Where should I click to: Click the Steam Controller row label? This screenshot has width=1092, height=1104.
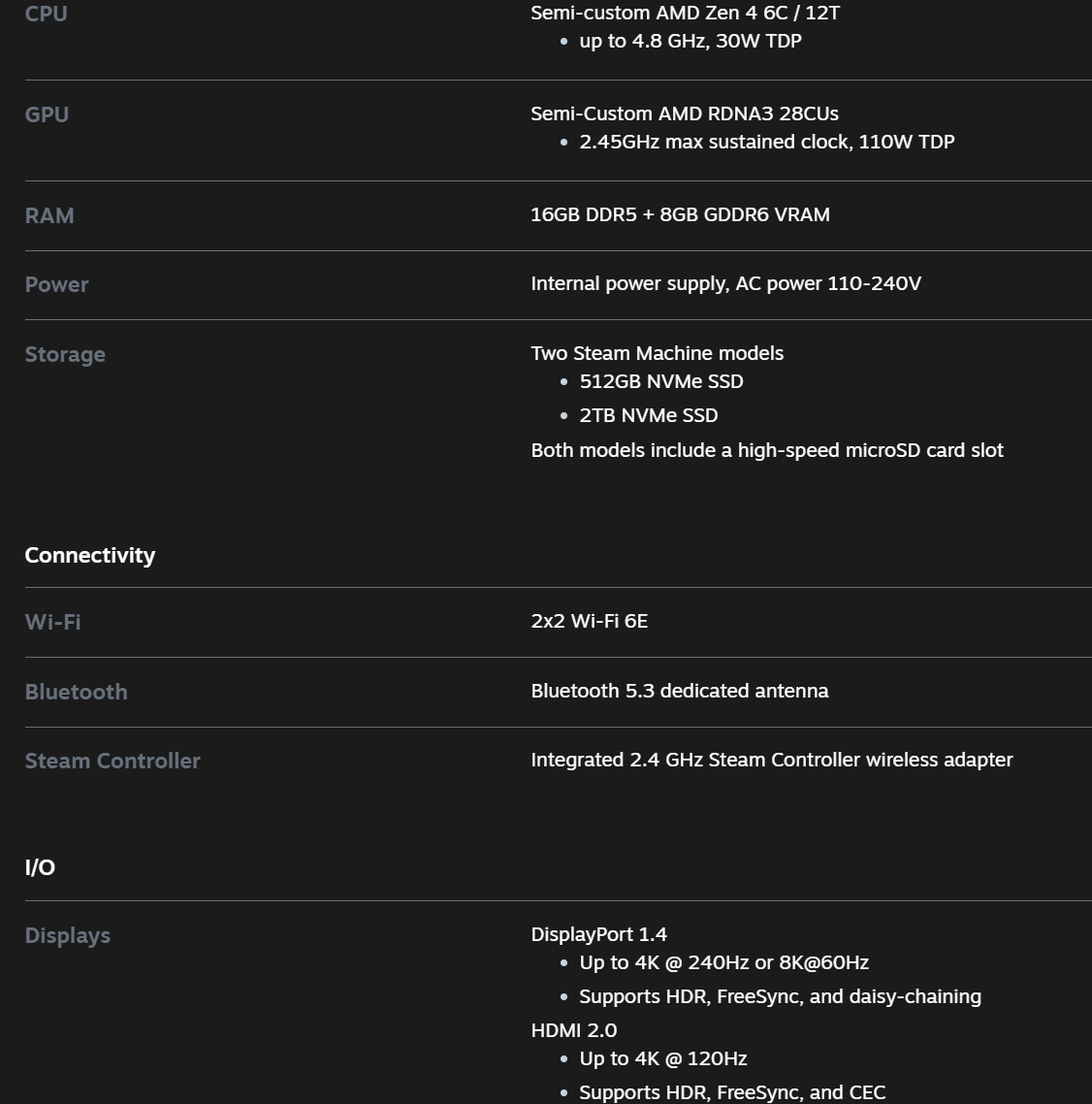(x=112, y=761)
